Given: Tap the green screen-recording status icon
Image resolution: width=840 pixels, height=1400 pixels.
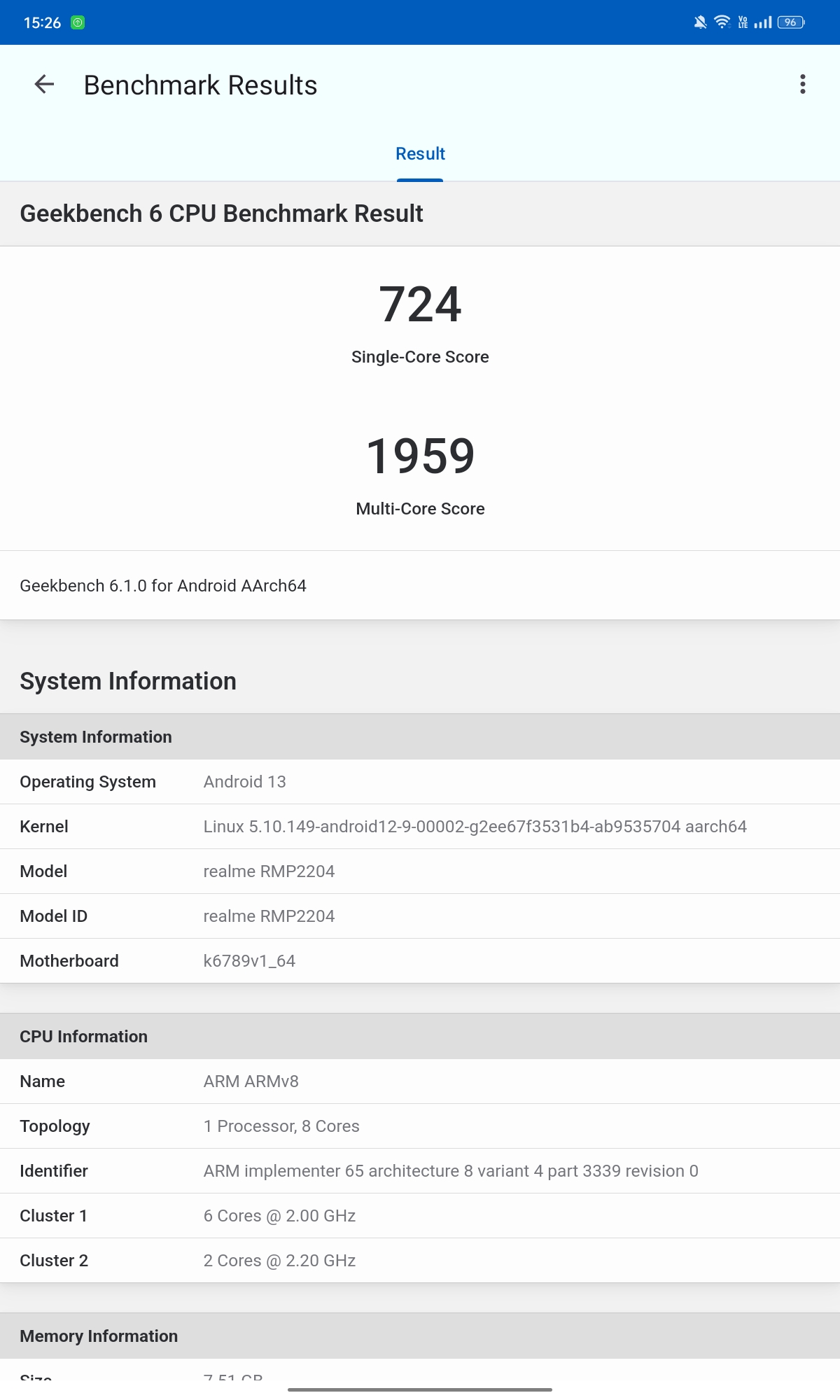Looking at the screenshot, I should click(78, 22).
